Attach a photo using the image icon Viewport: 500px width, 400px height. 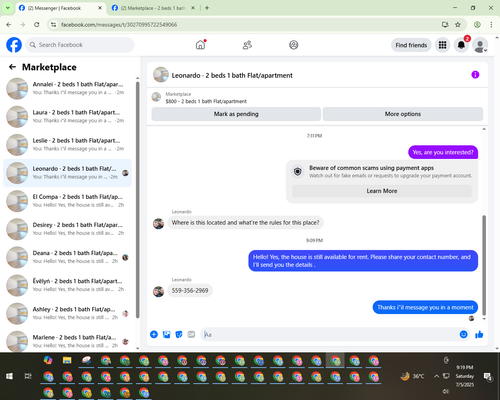coord(166,334)
